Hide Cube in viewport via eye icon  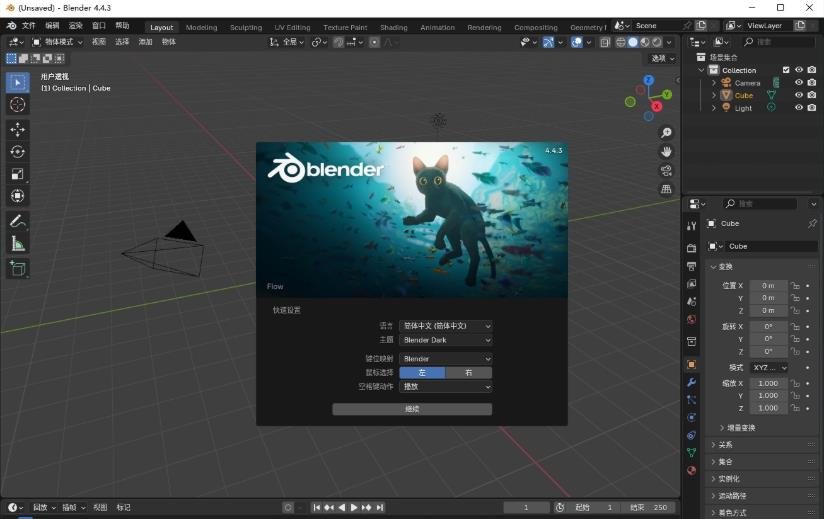tap(799, 95)
